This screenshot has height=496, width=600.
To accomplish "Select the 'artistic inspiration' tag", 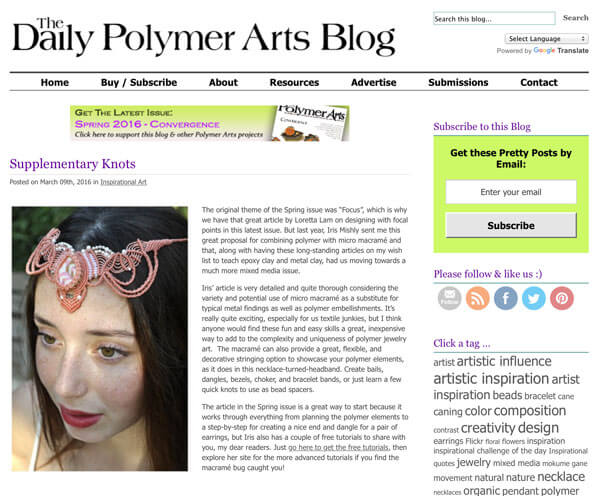I will click(491, 379).
